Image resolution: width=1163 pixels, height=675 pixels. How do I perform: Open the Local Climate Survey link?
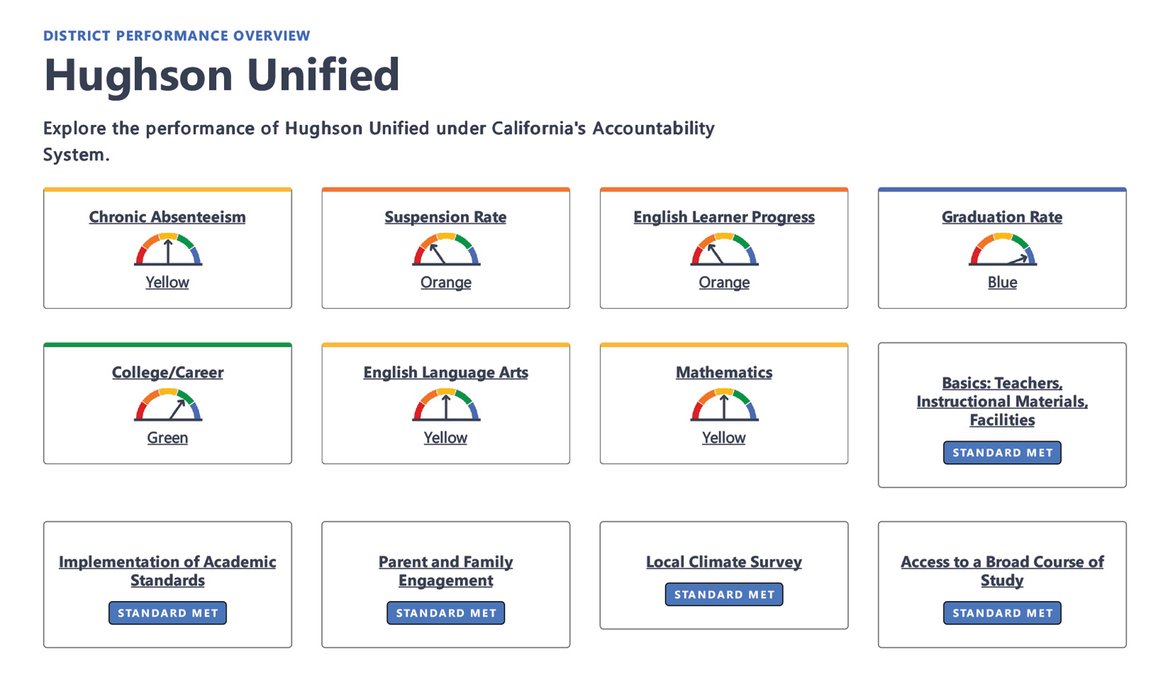(x=723, y=562)
